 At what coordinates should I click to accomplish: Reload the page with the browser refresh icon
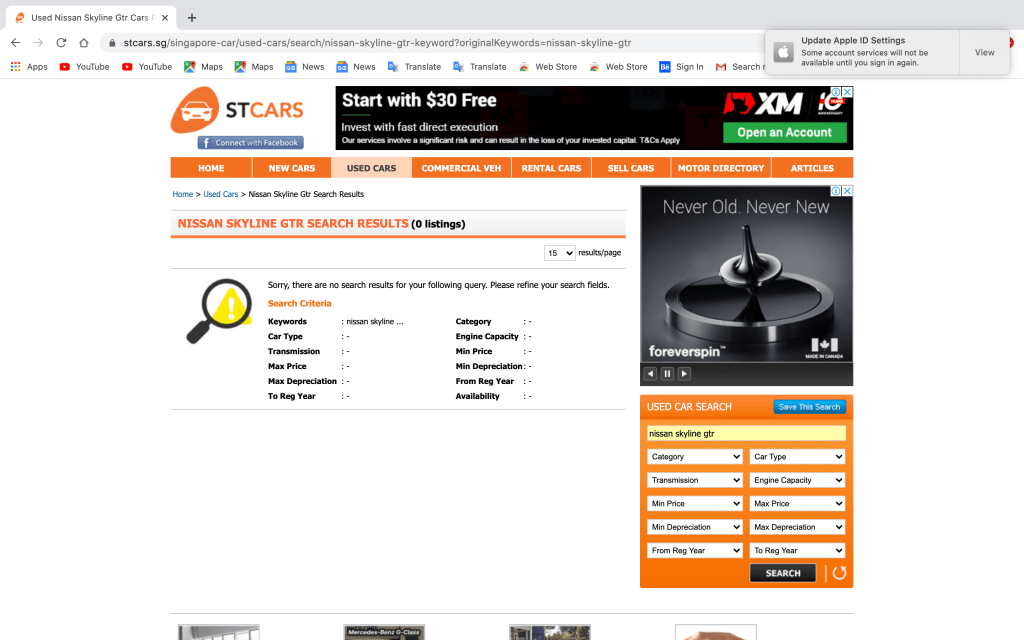(61, 43)
